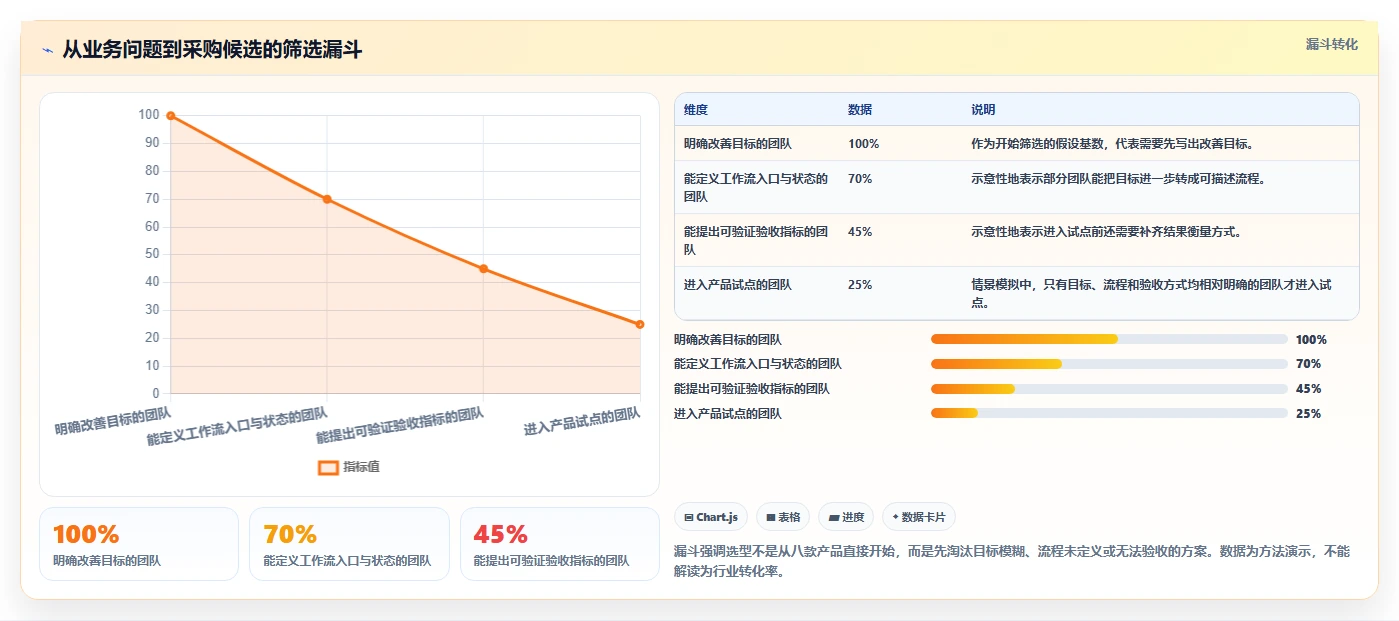Select the 维度 column header
1399x621 pixels.
coord(696,110)
